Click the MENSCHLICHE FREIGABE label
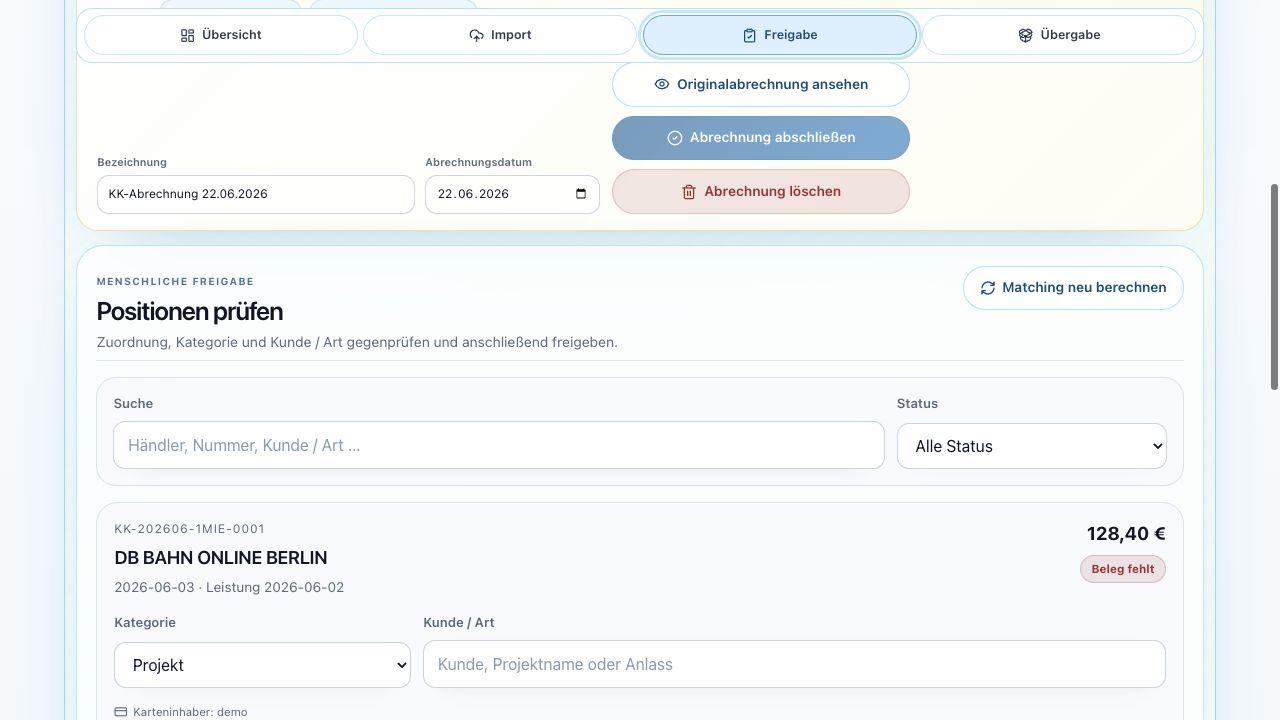Image resolution: width=1280 pixels, height=720 pixels. (175, 282)
